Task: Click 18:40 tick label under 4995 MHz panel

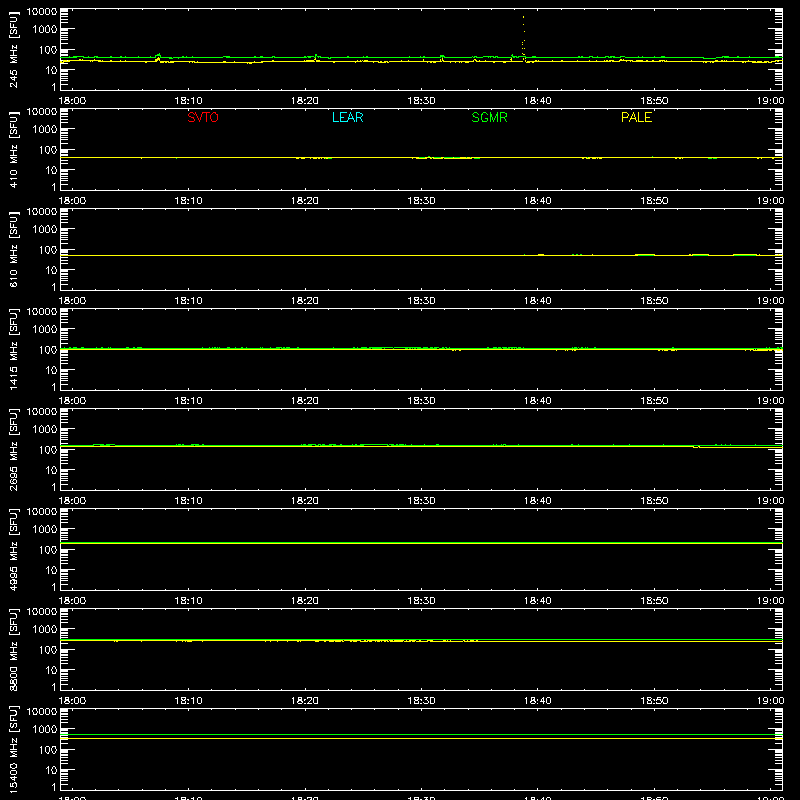Action: coord(537,601)
